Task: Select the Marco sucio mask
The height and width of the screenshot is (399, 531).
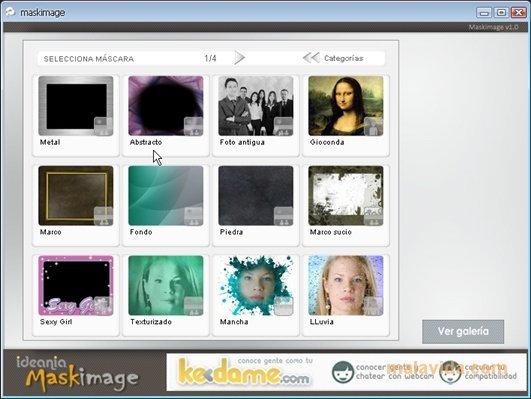Action: pyautogui.click(x=346, y=195)
